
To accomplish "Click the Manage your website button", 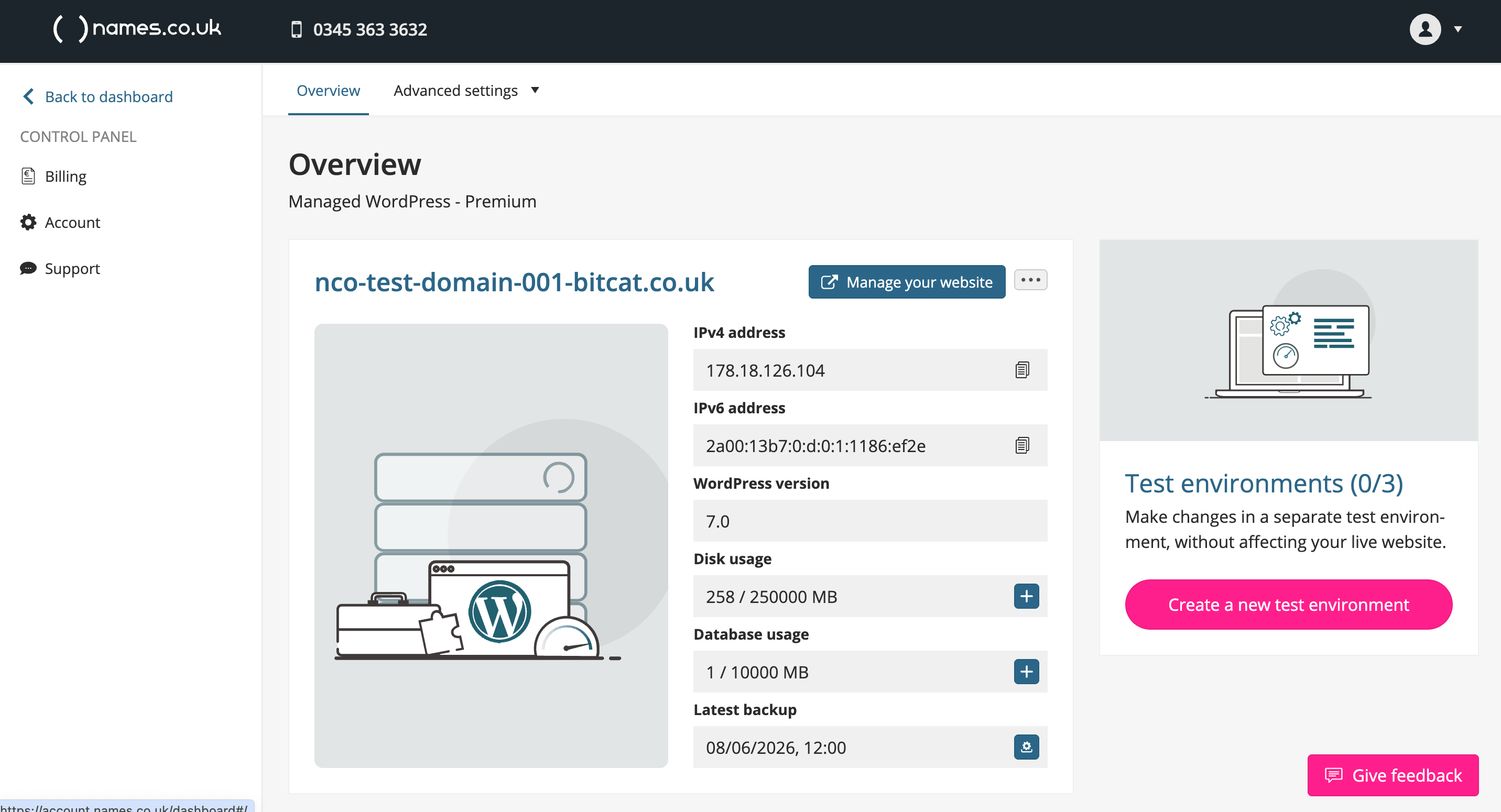I will pos(906,282).
